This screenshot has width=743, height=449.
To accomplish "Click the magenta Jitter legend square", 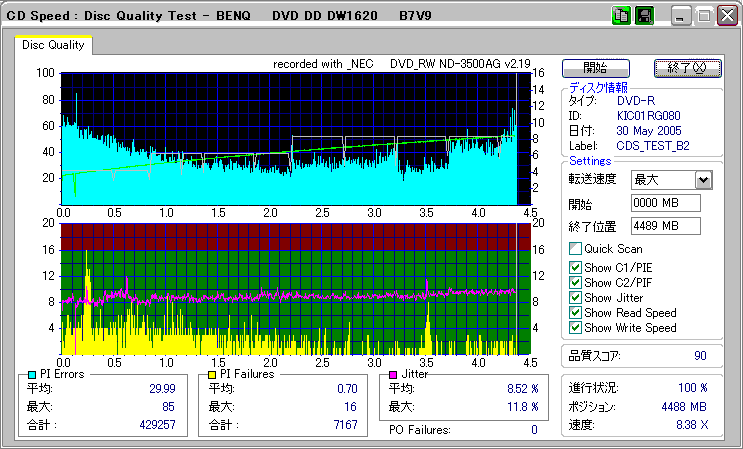I will [x=394, y=374].
